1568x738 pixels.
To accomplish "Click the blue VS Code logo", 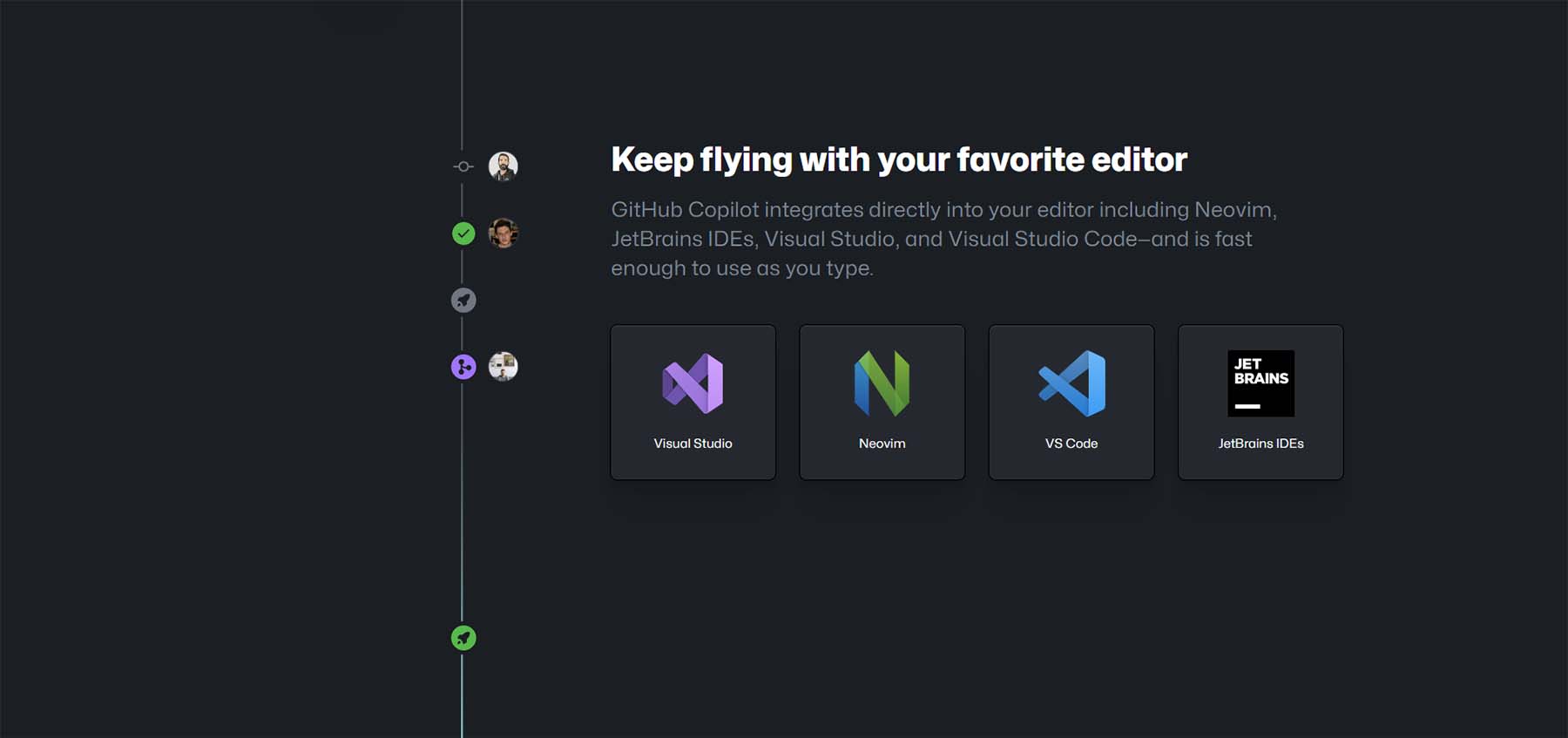I will click(1071, 383).
